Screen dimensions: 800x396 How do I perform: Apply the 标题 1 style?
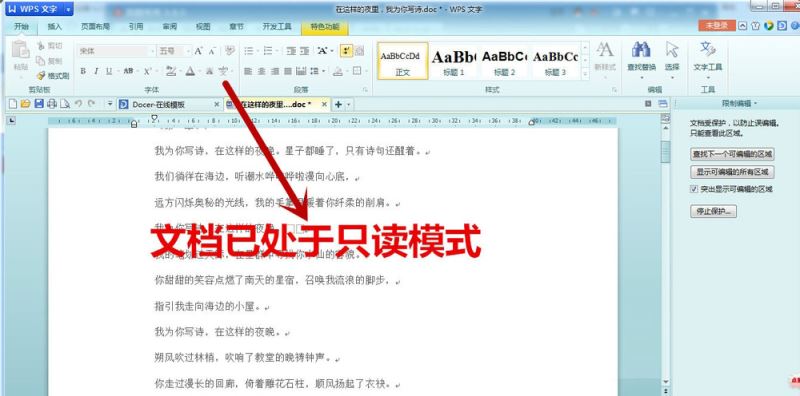tap(454, 61)
